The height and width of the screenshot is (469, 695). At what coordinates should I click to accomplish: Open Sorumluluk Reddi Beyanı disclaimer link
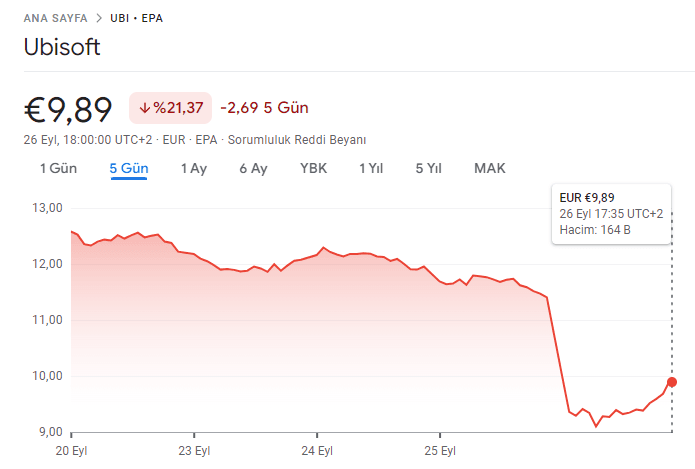pyautogui.click(x=297, y=140)
